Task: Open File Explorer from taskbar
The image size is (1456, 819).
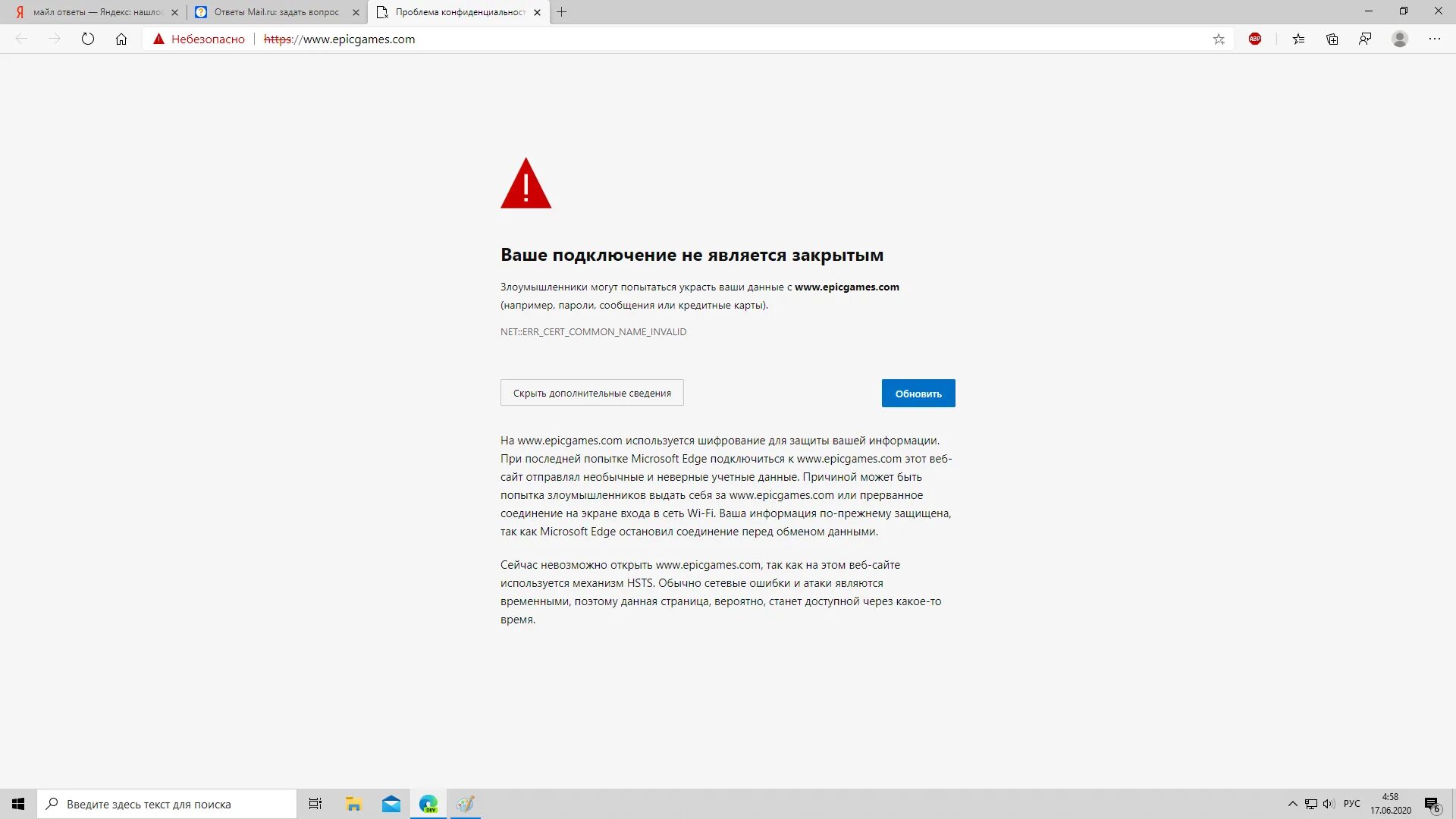Action: (x=353, y=804)
